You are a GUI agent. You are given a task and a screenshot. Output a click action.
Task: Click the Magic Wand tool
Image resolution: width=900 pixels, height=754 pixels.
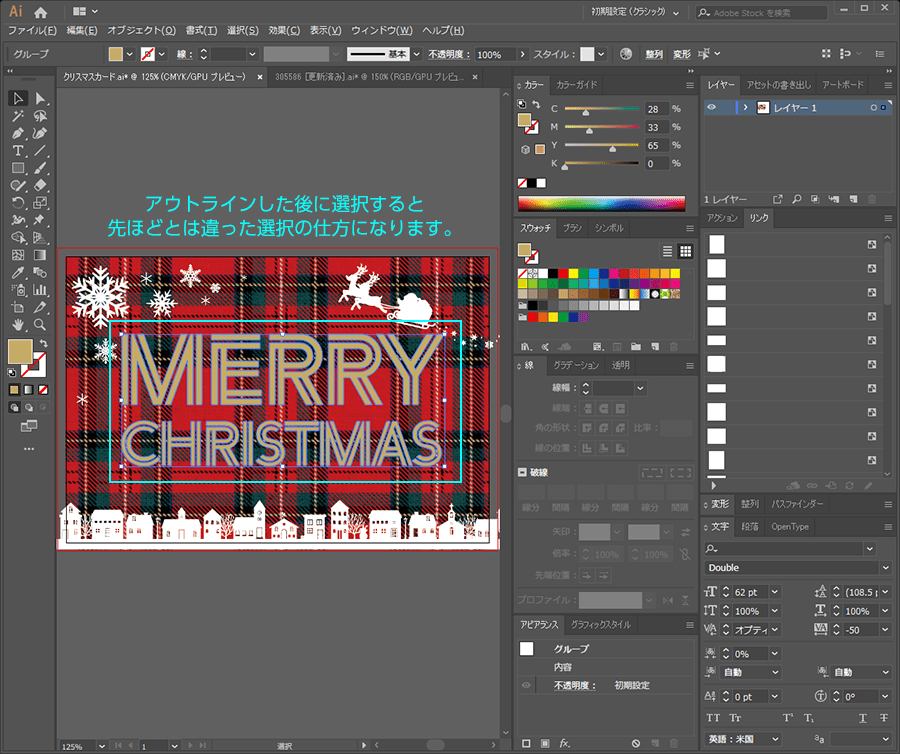pos(18,116)
